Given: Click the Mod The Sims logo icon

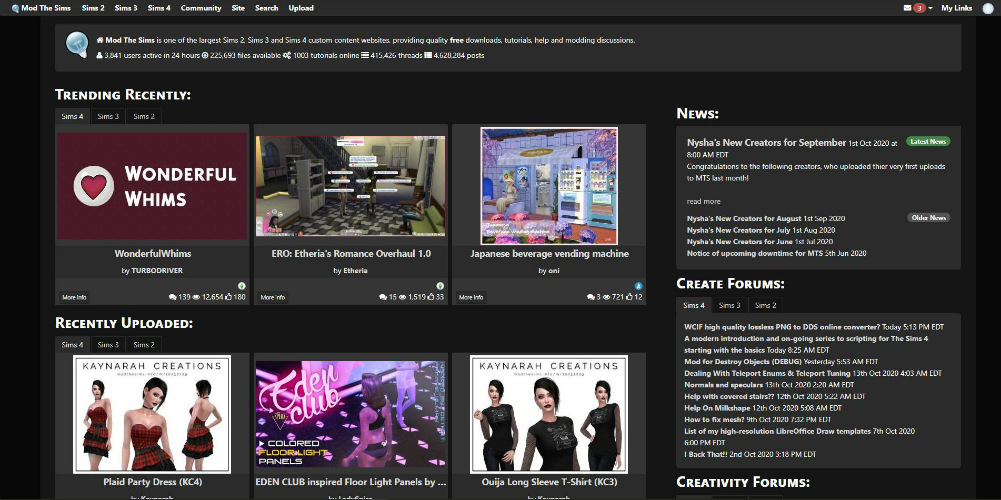Looking at the screenshot, I should click(15, 8).
